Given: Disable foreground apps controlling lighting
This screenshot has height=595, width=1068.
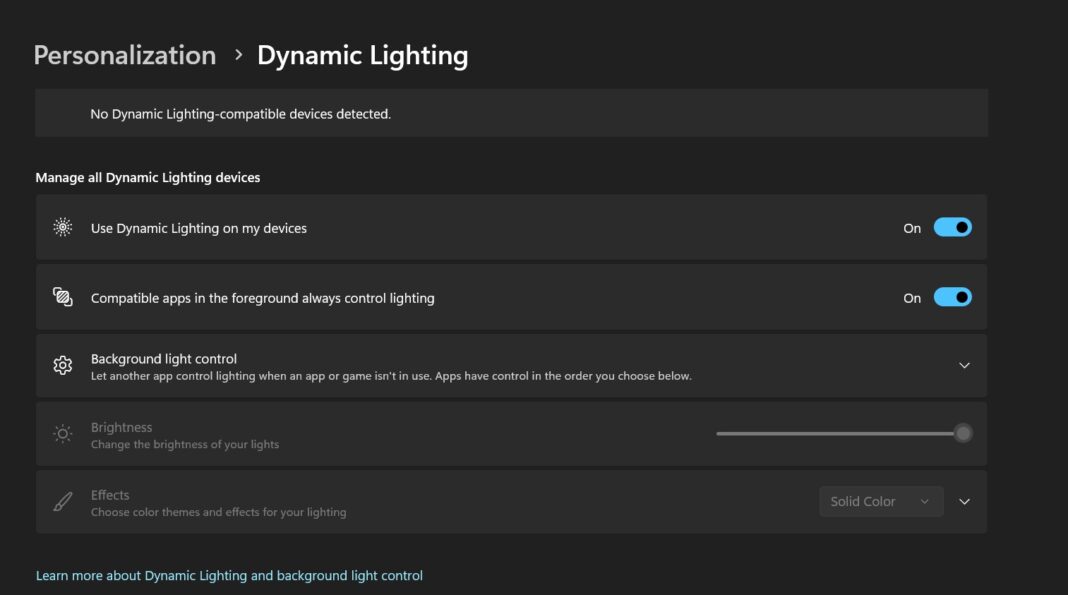Looking at the screenshot, I should (952, 297).
